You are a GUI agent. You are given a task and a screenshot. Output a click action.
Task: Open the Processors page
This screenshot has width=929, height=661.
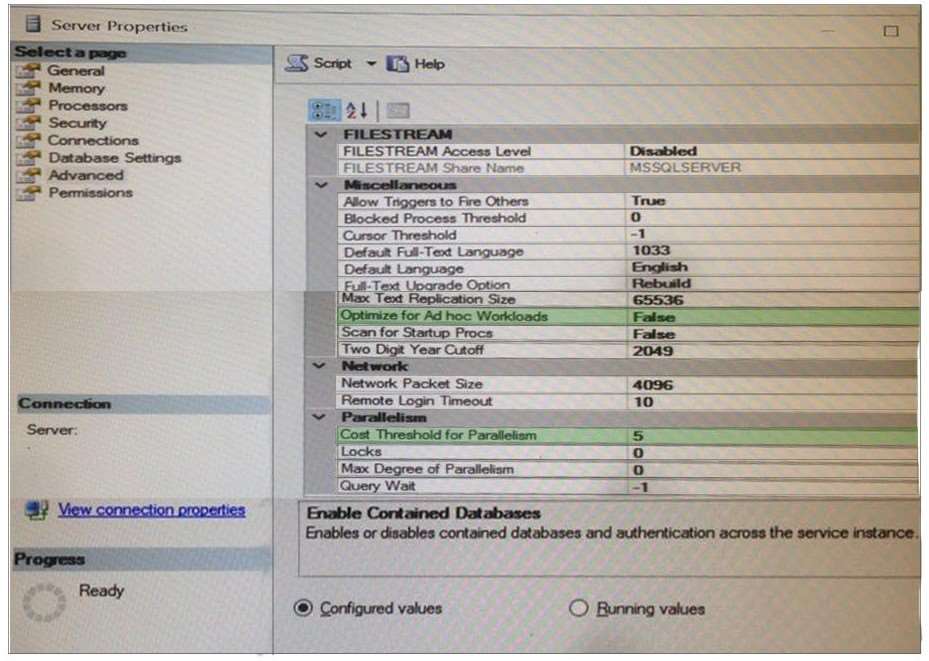88,105
